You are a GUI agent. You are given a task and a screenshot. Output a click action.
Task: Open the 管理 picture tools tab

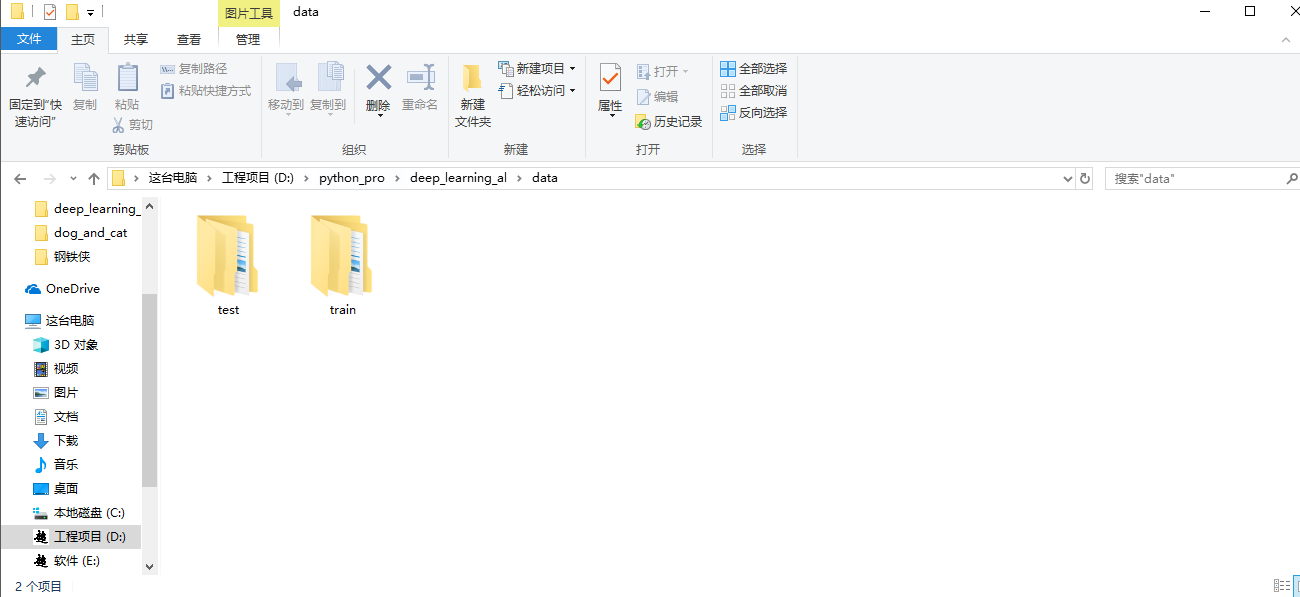click(x=247, y=39)
